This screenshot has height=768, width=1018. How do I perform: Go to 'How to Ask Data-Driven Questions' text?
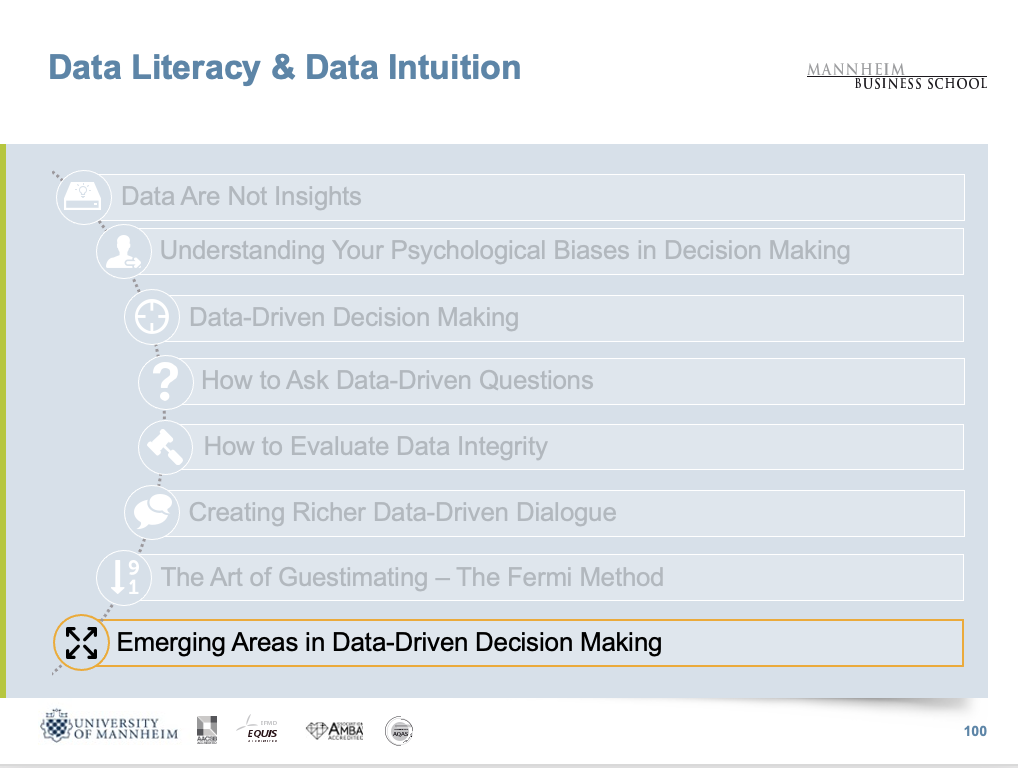[397, 380]
